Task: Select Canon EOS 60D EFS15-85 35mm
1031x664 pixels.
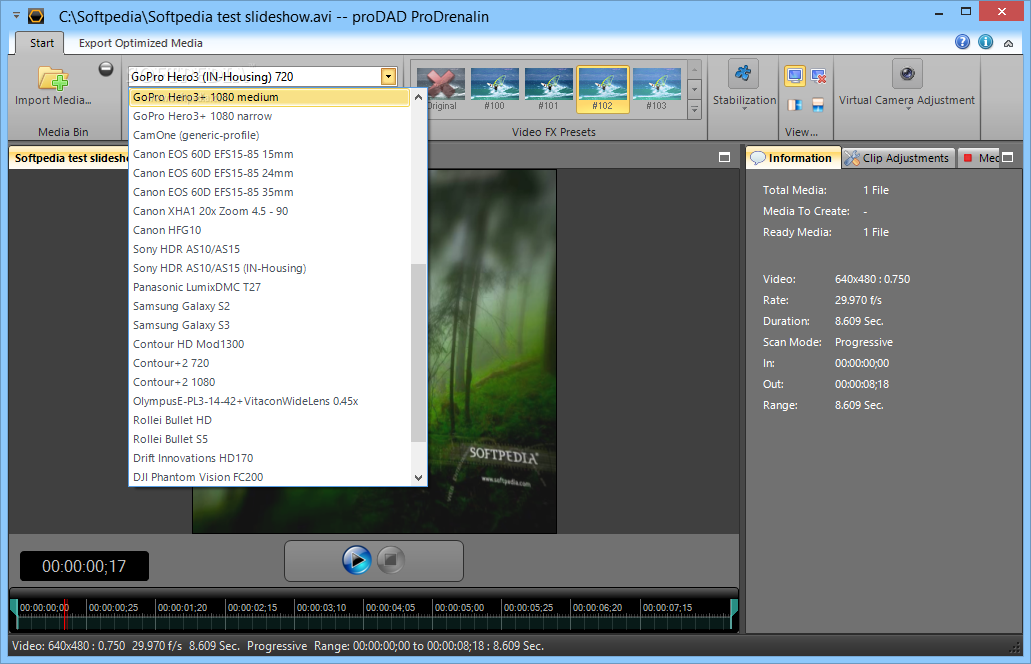Action: tap(269, 193)
